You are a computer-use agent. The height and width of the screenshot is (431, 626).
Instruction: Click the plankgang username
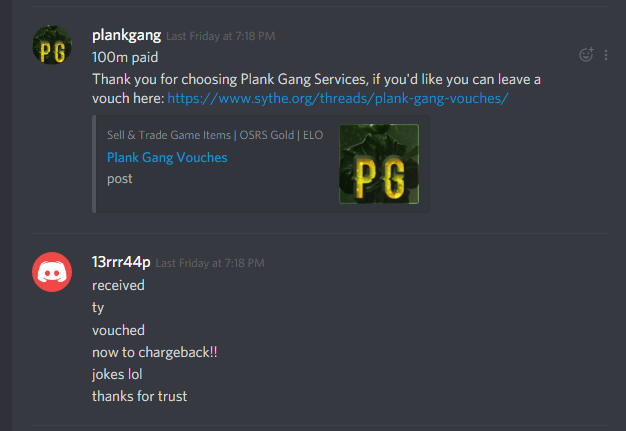[127, 35]
